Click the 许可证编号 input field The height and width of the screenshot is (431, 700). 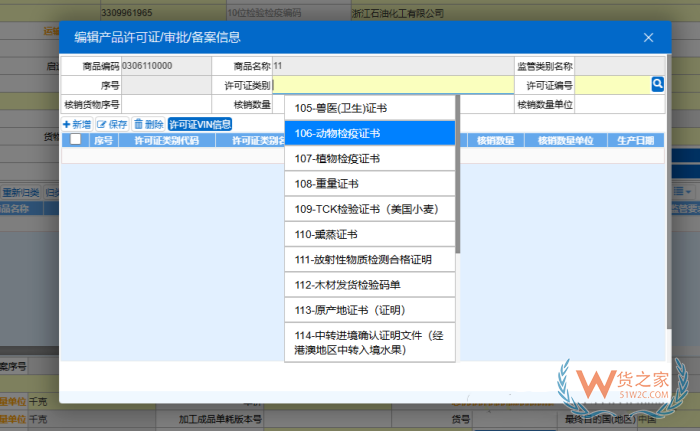point(612,85)
